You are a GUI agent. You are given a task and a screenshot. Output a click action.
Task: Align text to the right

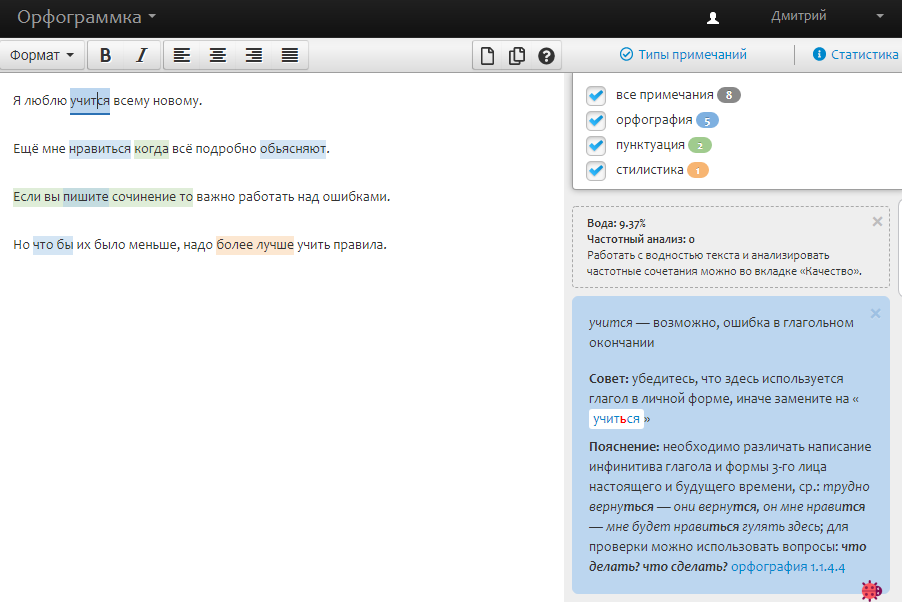254,55
